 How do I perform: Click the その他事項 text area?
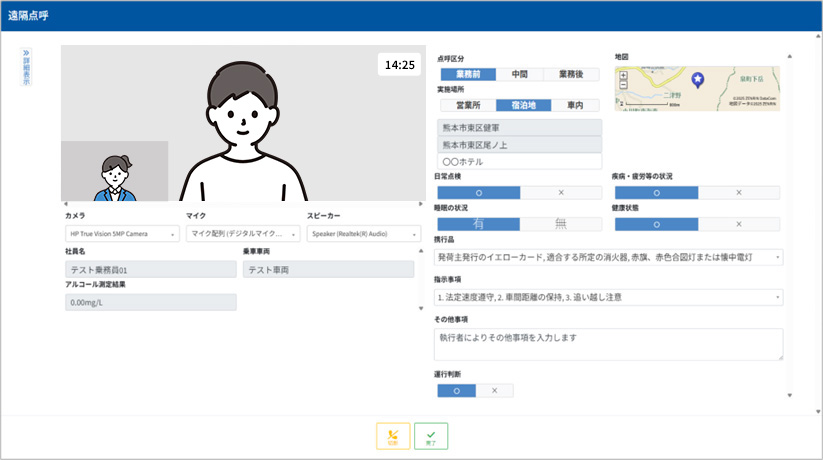pyautogui.click(x=609, y=344)
